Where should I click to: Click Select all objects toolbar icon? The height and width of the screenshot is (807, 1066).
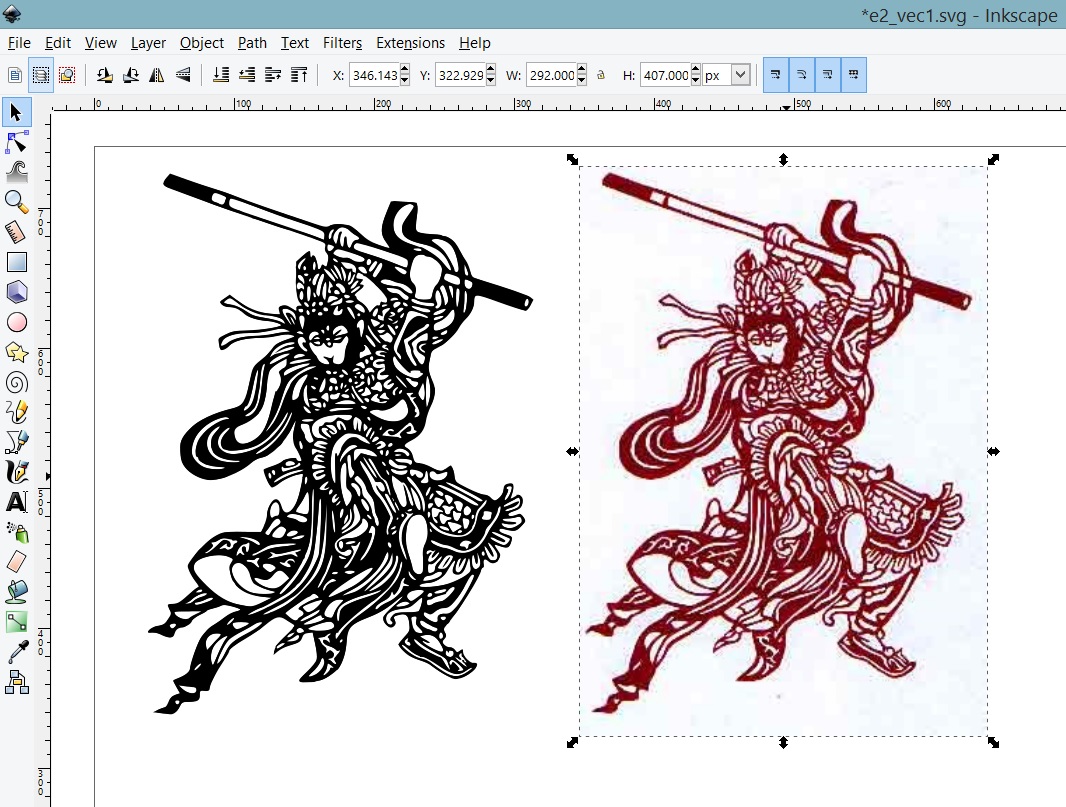point(15,75)
